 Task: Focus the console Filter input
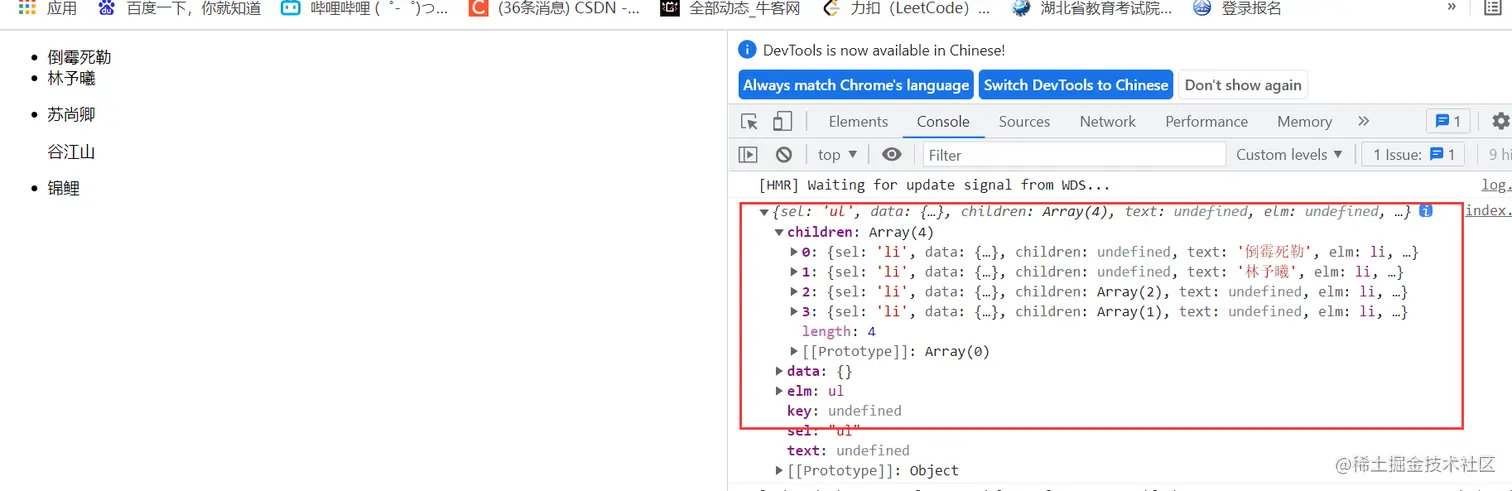point(1073,154)
